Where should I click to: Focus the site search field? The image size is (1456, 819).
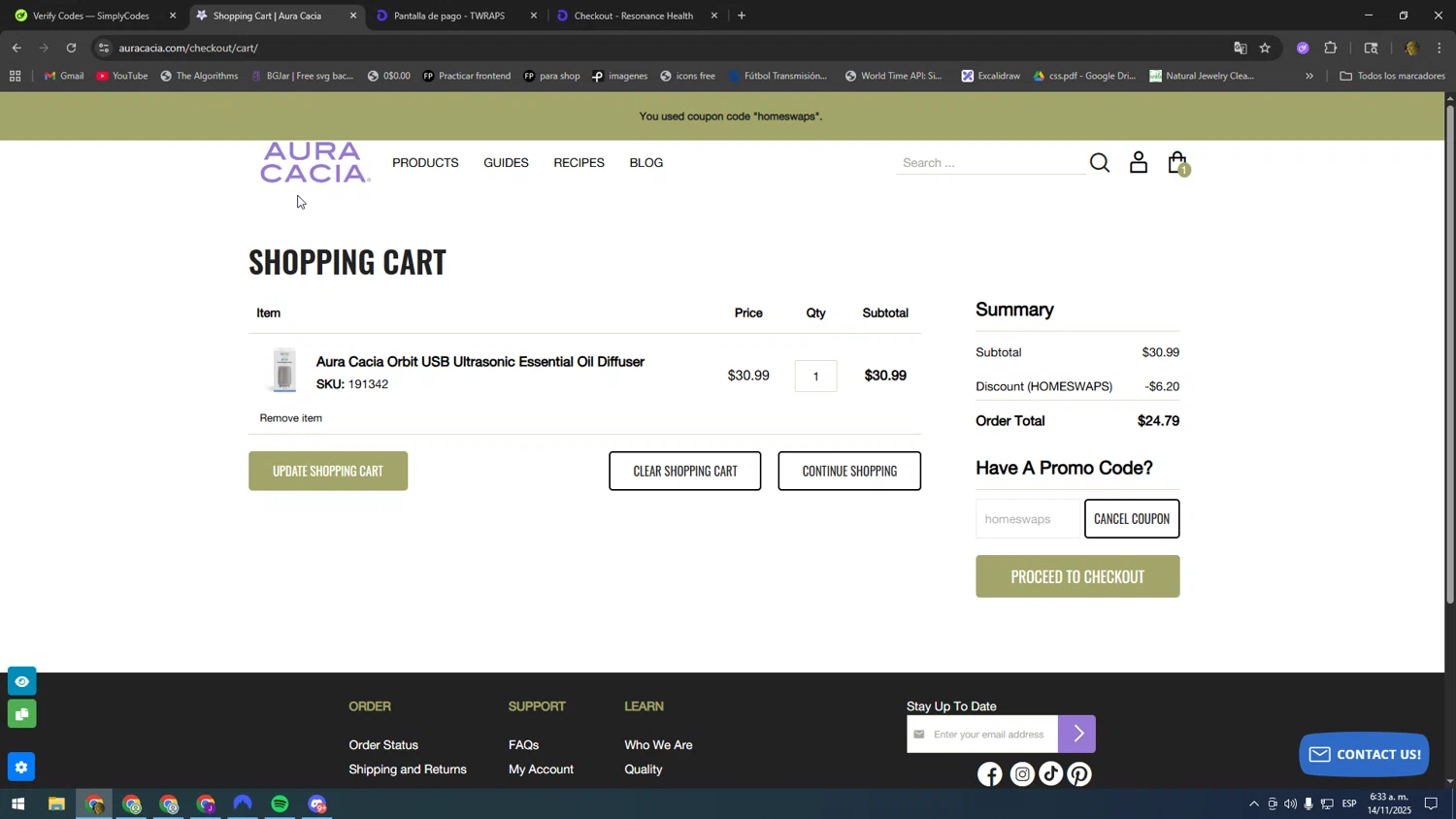(x=990, y=163)
